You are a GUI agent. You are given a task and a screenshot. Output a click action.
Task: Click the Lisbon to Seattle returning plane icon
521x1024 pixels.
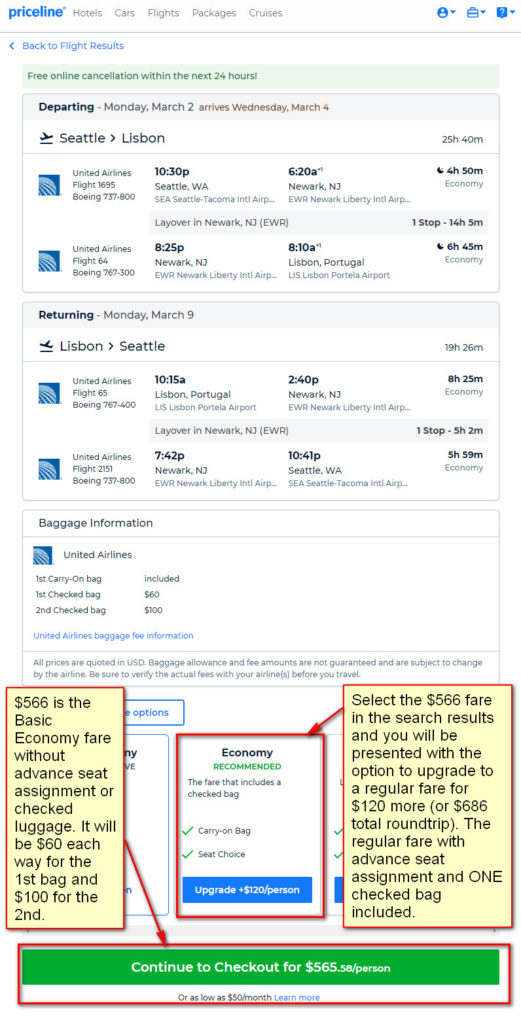coord(46,346)
